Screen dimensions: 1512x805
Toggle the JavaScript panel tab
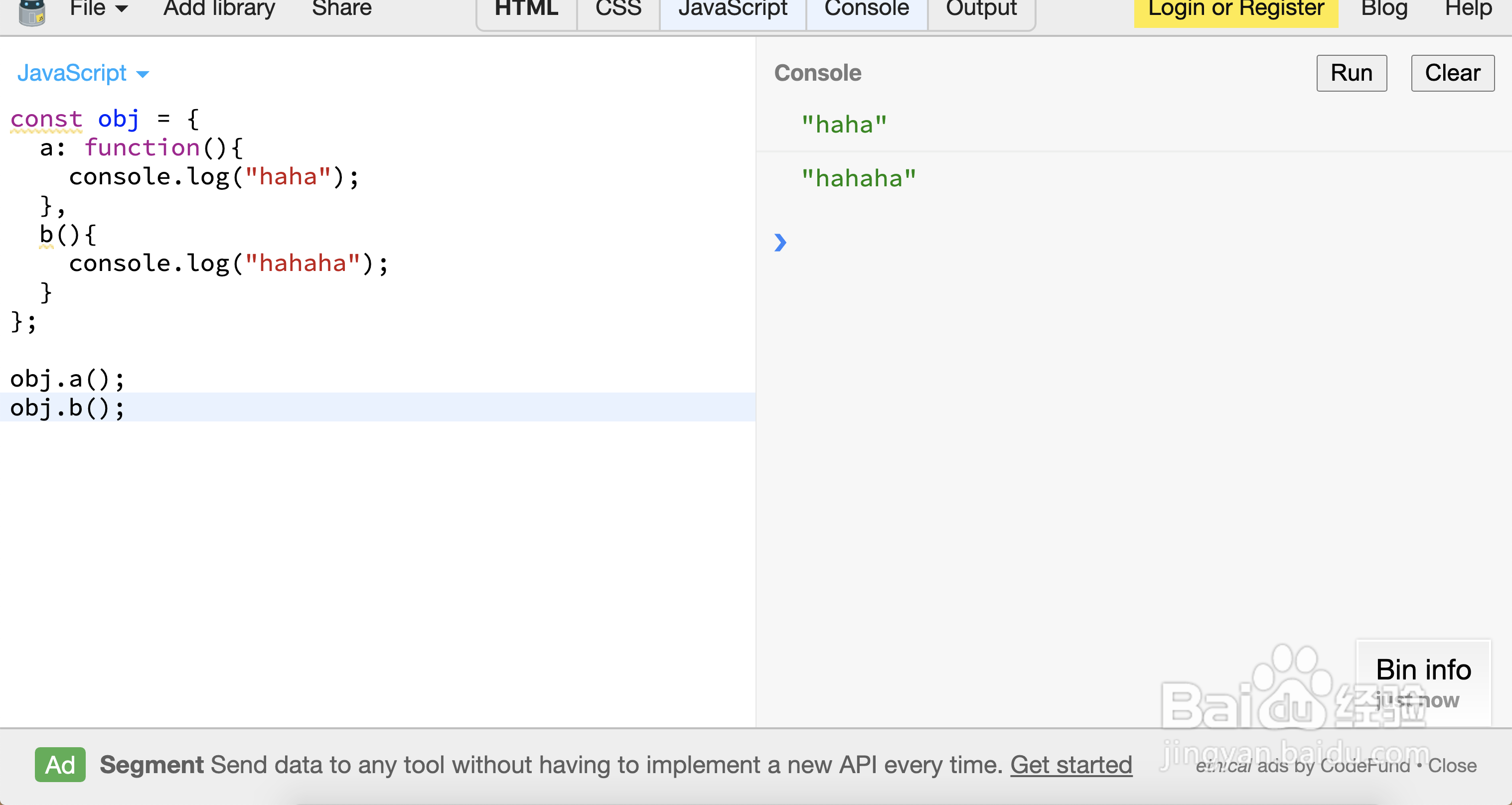[733, 9]
